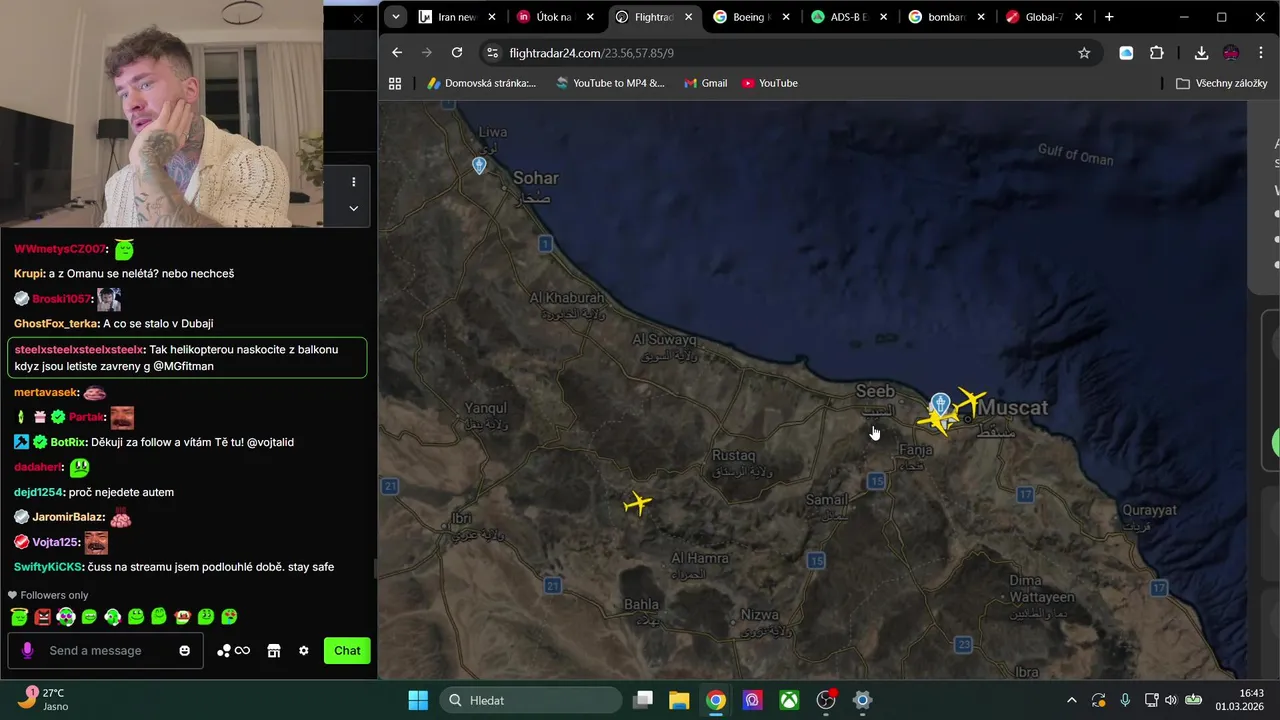The image size is (1280, 720).
Task: Close the Flightradar tab
Action: point(688,17)
